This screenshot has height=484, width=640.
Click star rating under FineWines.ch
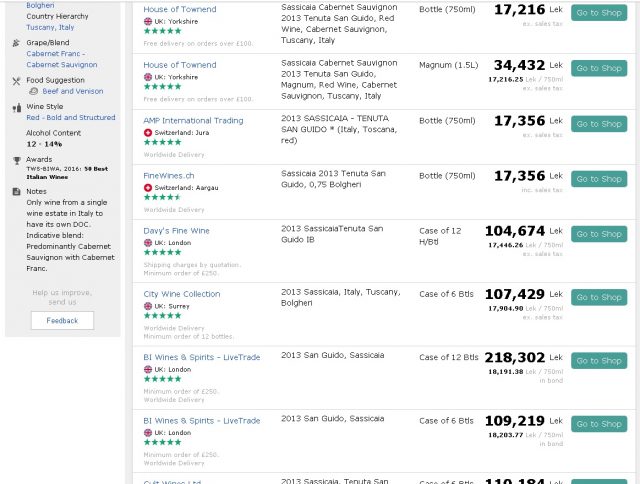tap(162, 197)
